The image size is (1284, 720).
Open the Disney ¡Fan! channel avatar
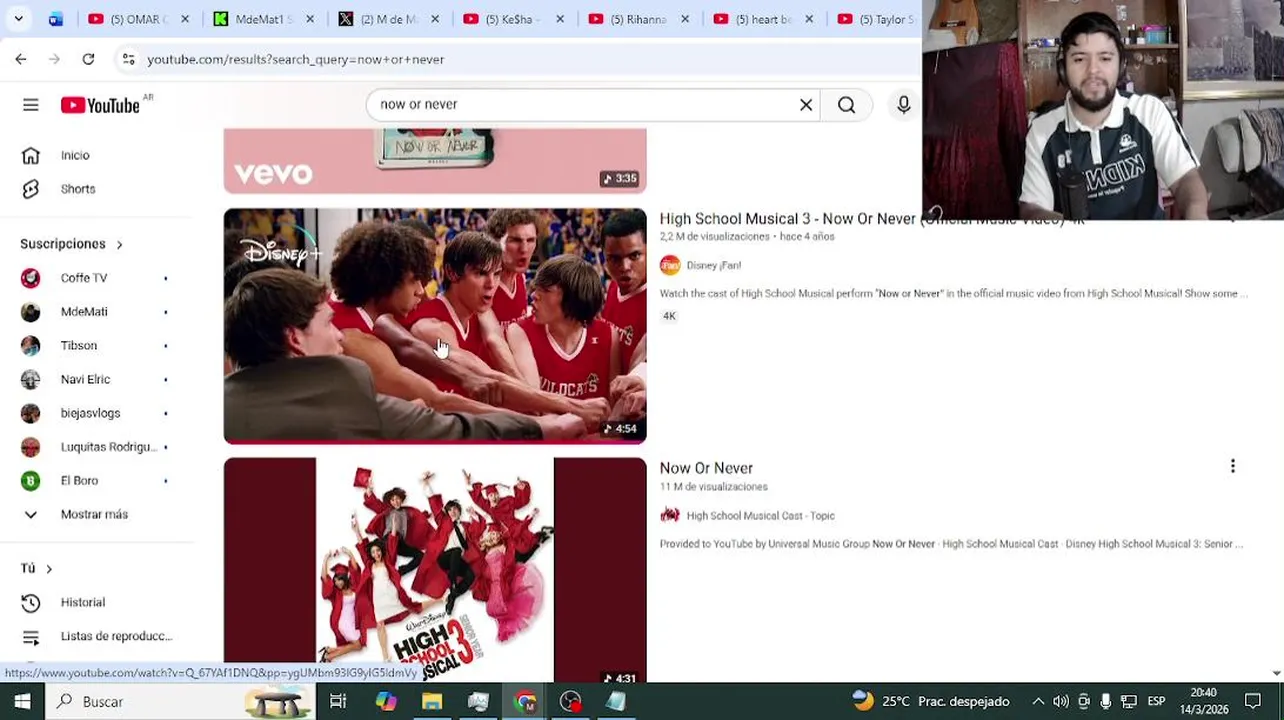point(670,265)
